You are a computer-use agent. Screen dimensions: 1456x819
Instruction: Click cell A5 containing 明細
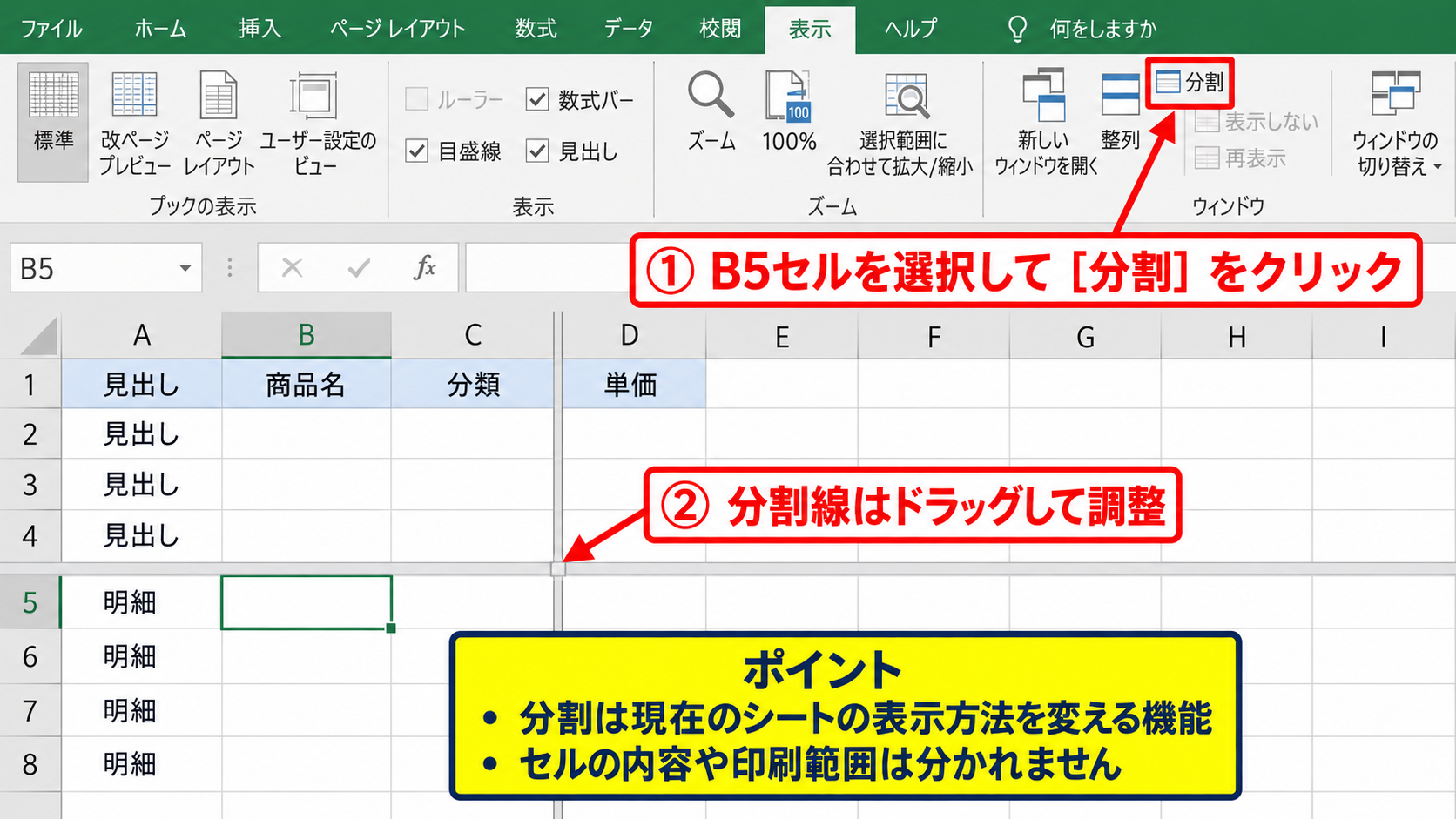point(141,602)
